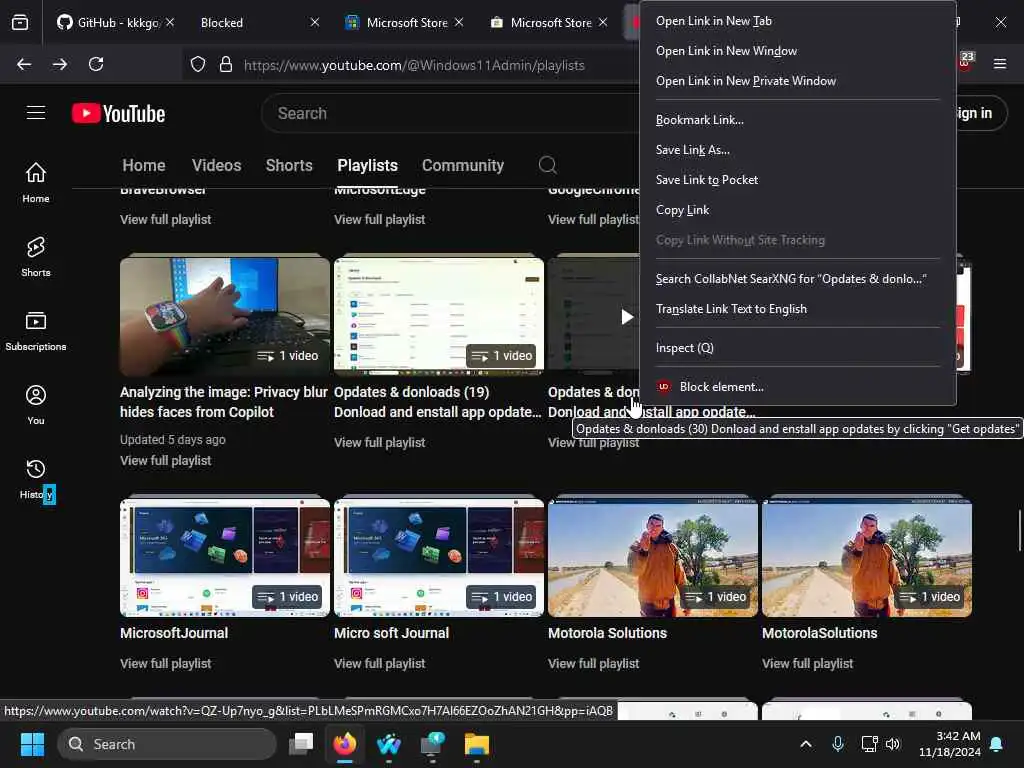Open the tracking protection shield icon
Viewport: 1024px width, 768px height.
point(198,64)
